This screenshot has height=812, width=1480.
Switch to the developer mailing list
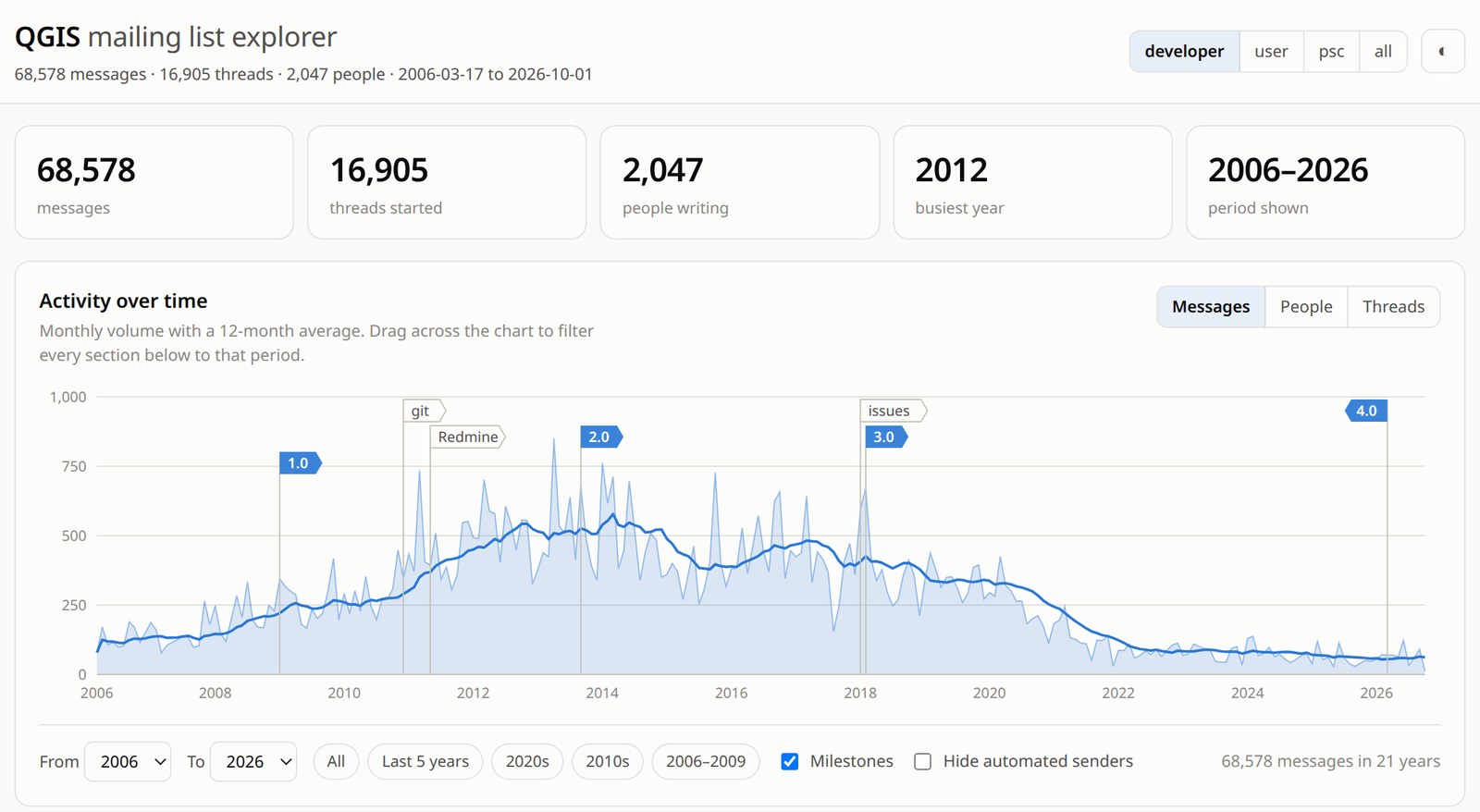coord(1184,52)
